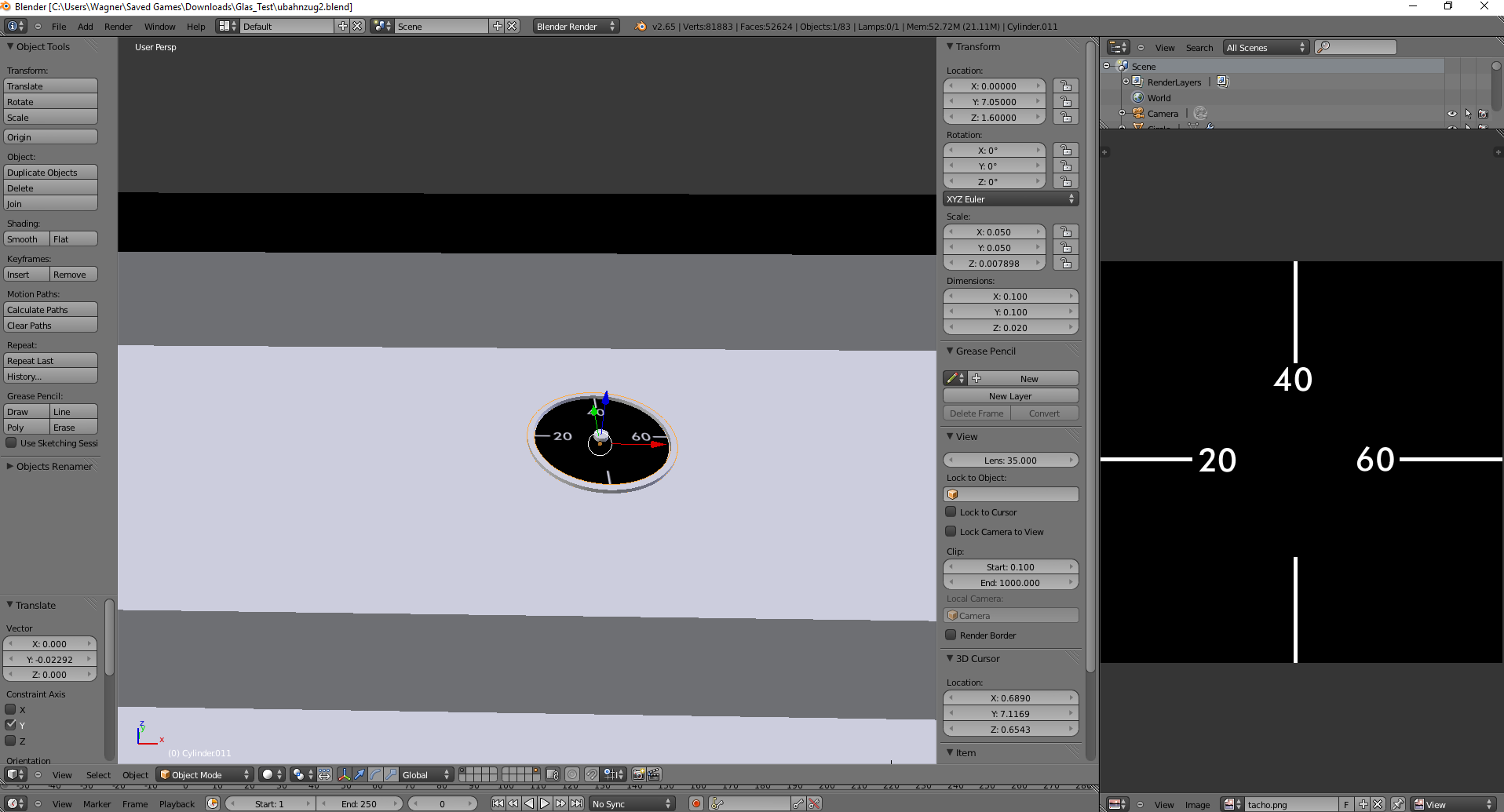Viewport: 1504px width, 812px height.
Task: Play the animation in reverse
Action: (529, 803)
